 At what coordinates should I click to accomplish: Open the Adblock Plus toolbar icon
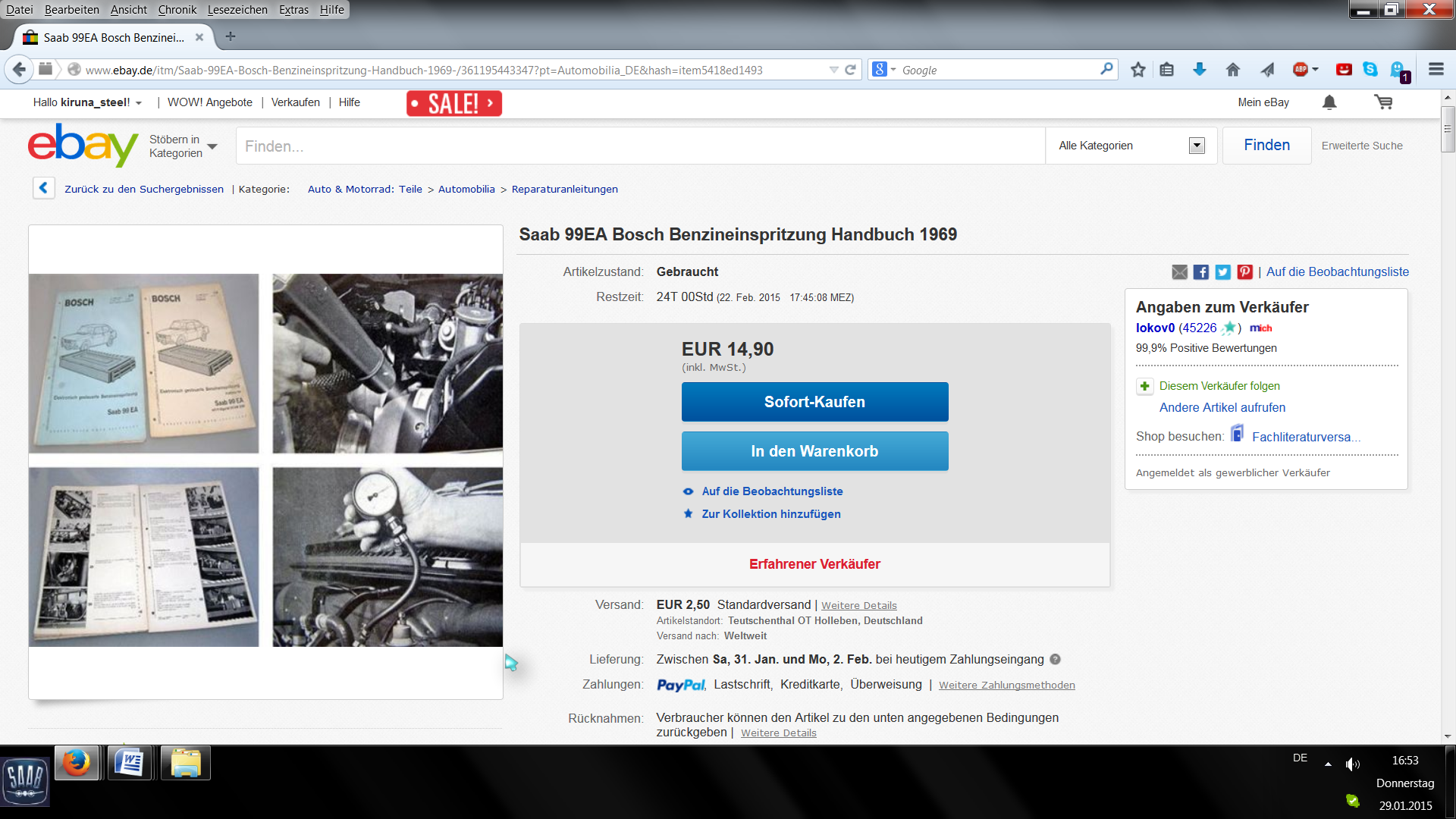pyautogui.click(x=1301, y=70)
